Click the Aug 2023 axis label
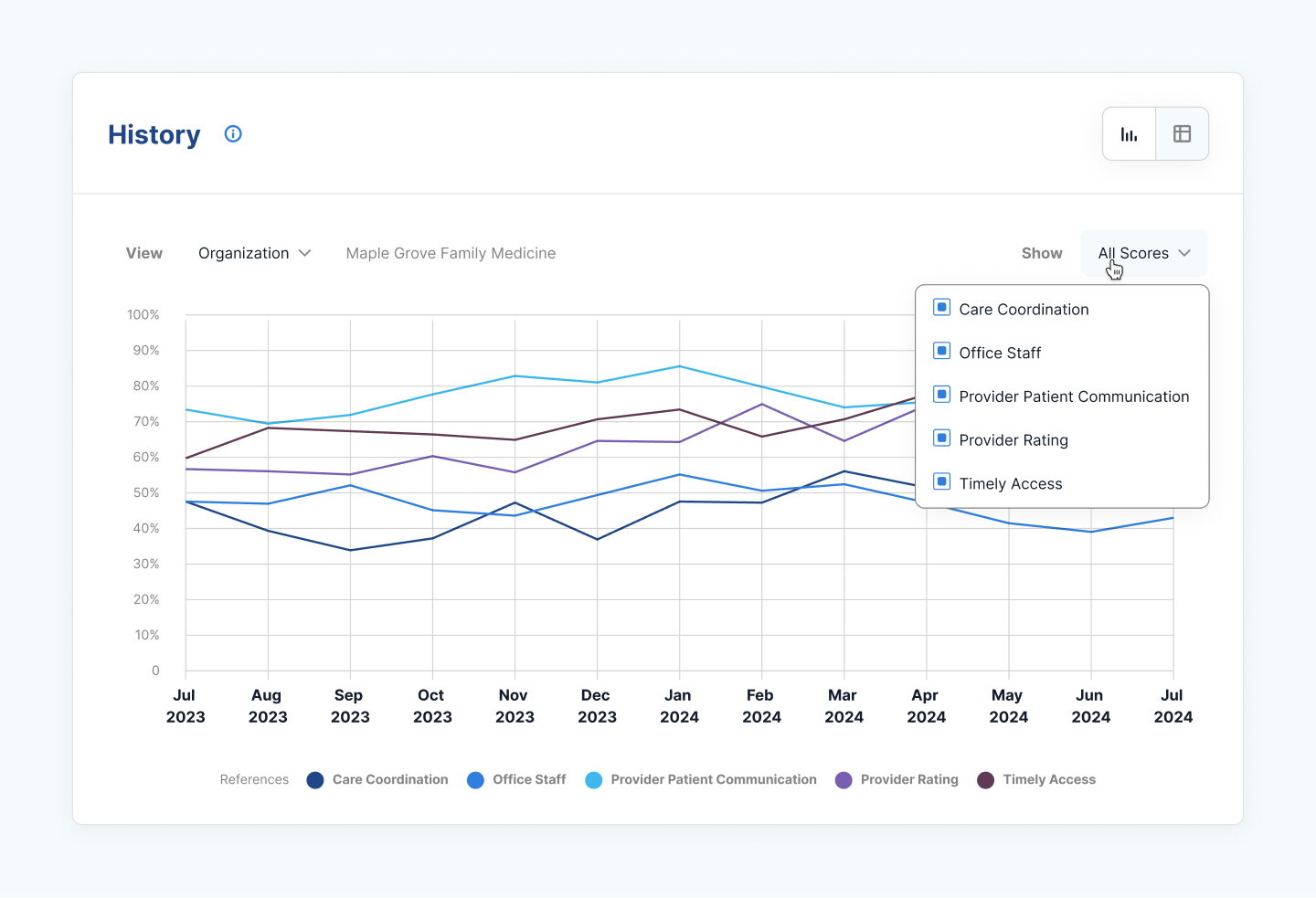The height and width of the screenshot is (898, 1316). coord(268,706)
